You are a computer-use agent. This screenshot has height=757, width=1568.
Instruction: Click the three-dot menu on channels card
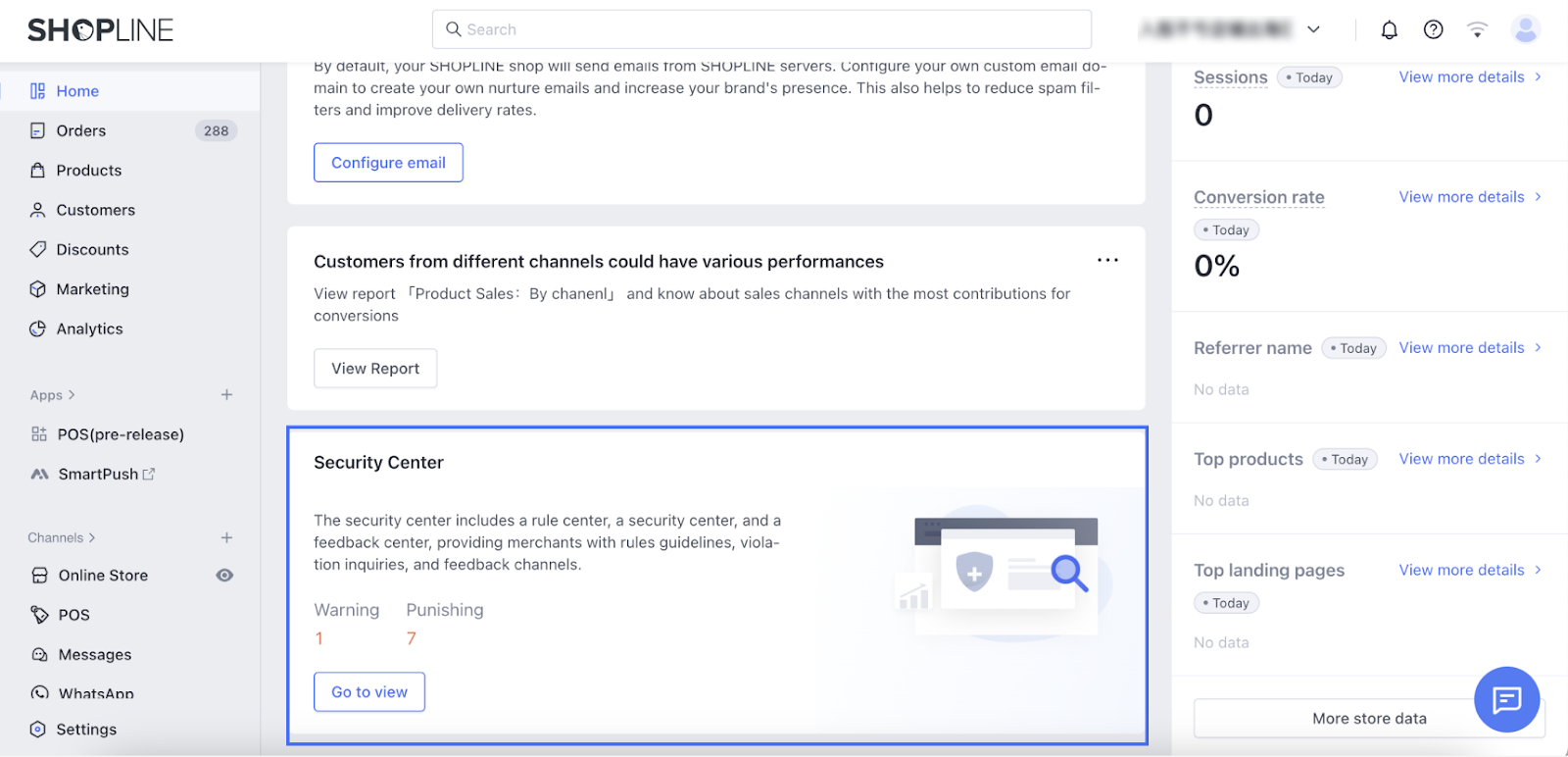[1107, 261]
